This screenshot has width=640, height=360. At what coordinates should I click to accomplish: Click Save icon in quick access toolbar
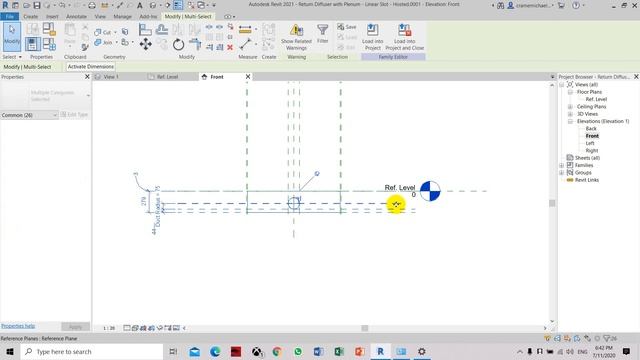37,5
